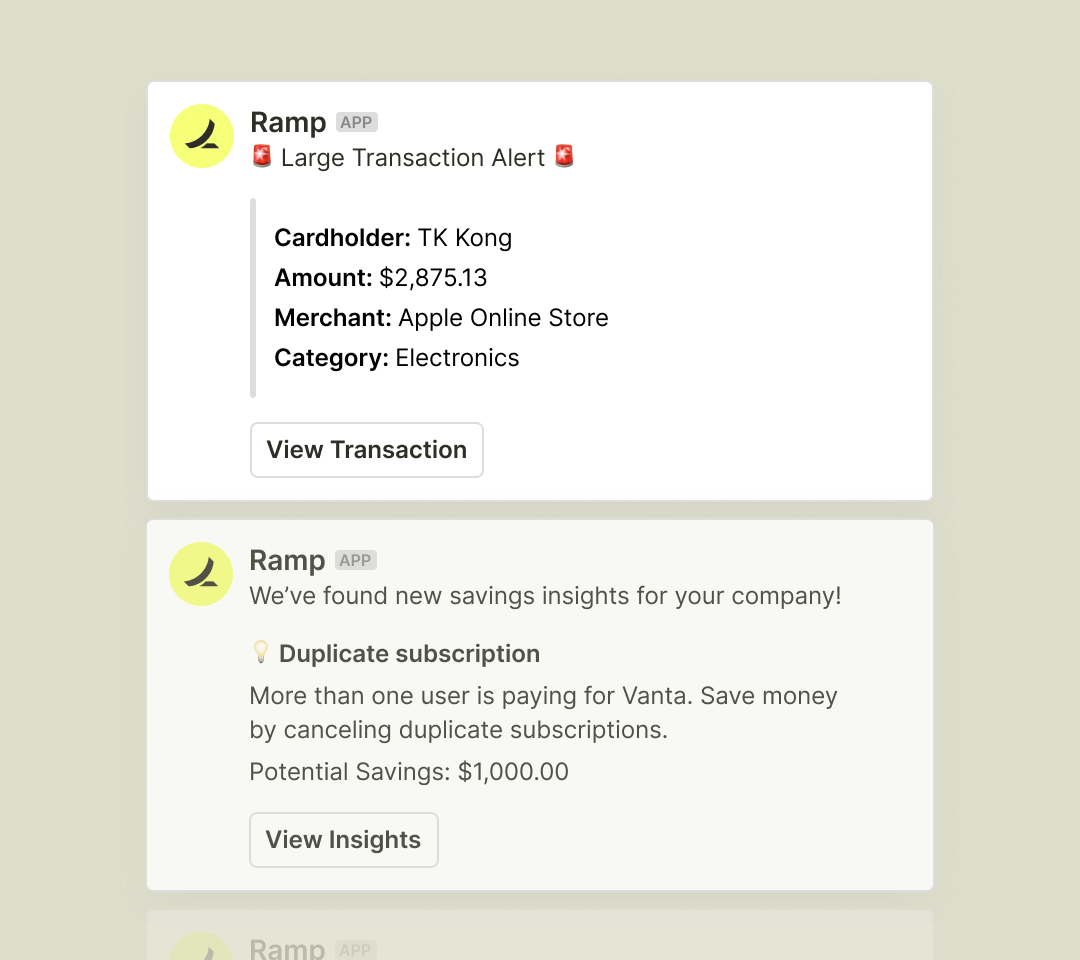The height and width of the screenshot is (960, 1080).
Task: Click the partially visible Ramp avatar at the bottom
Action: tap(201, 946)
